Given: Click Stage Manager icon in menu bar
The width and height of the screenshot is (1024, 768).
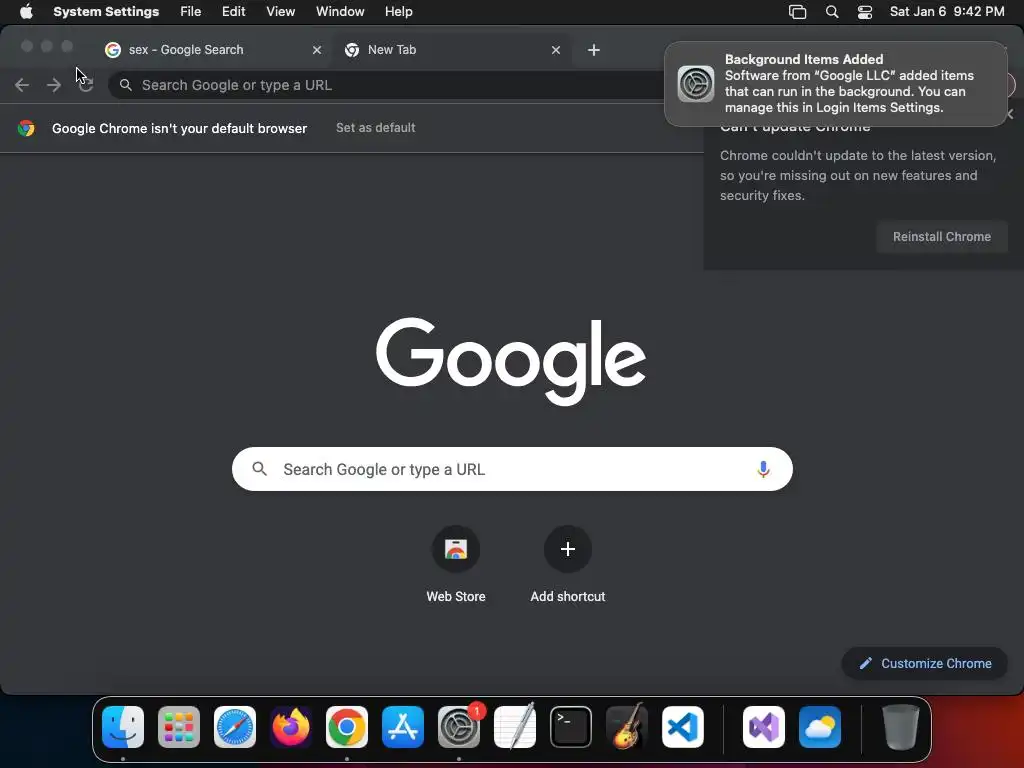Looking at the screenshot, I should point(797,12).
